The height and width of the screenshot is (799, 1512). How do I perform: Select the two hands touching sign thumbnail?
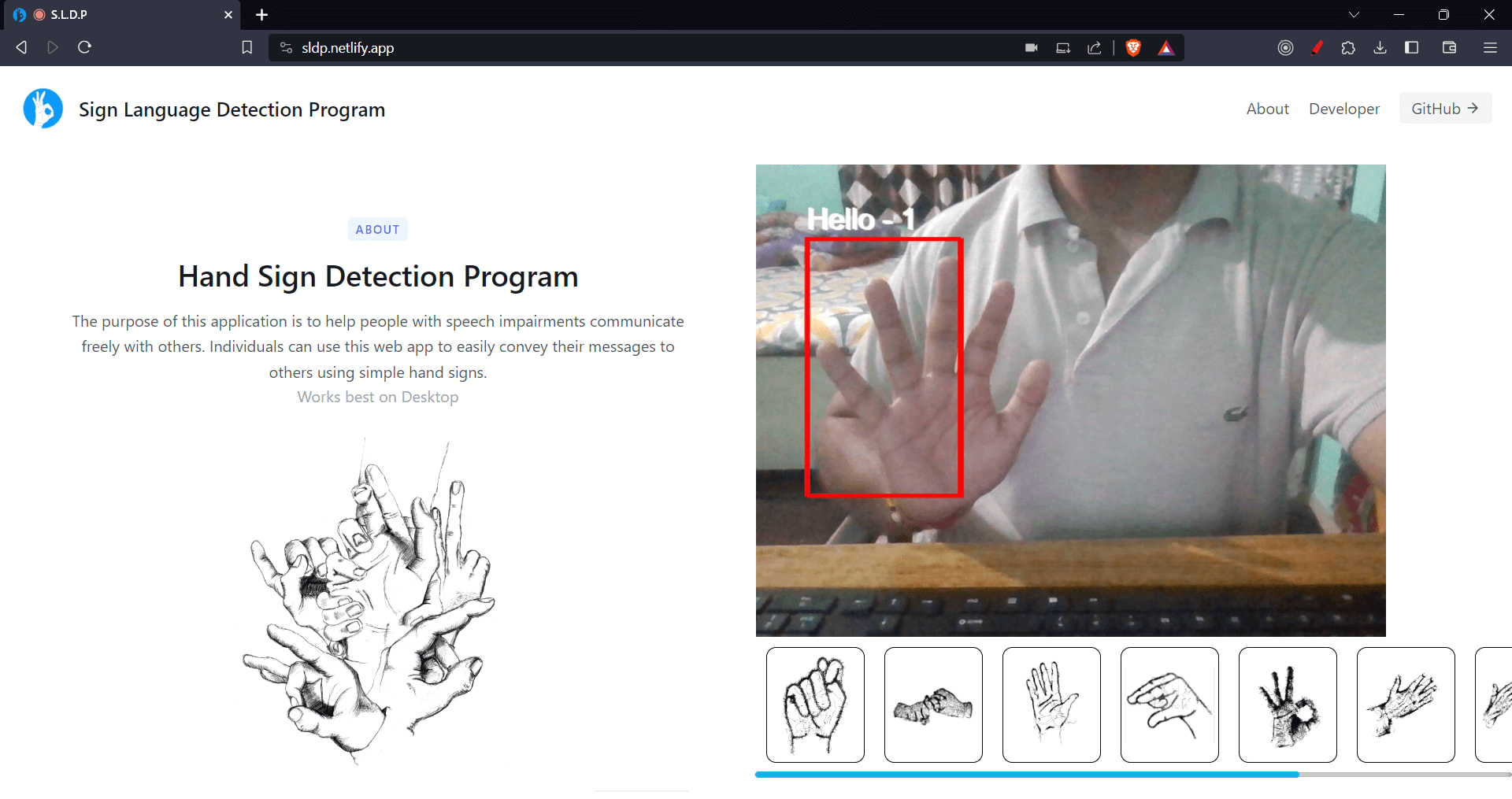tap(933, 705)
